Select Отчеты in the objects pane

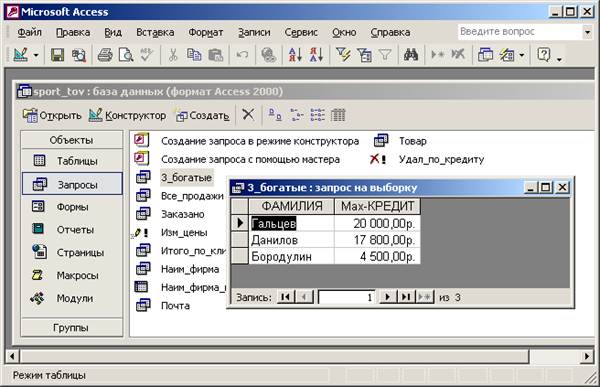point(72,230)
